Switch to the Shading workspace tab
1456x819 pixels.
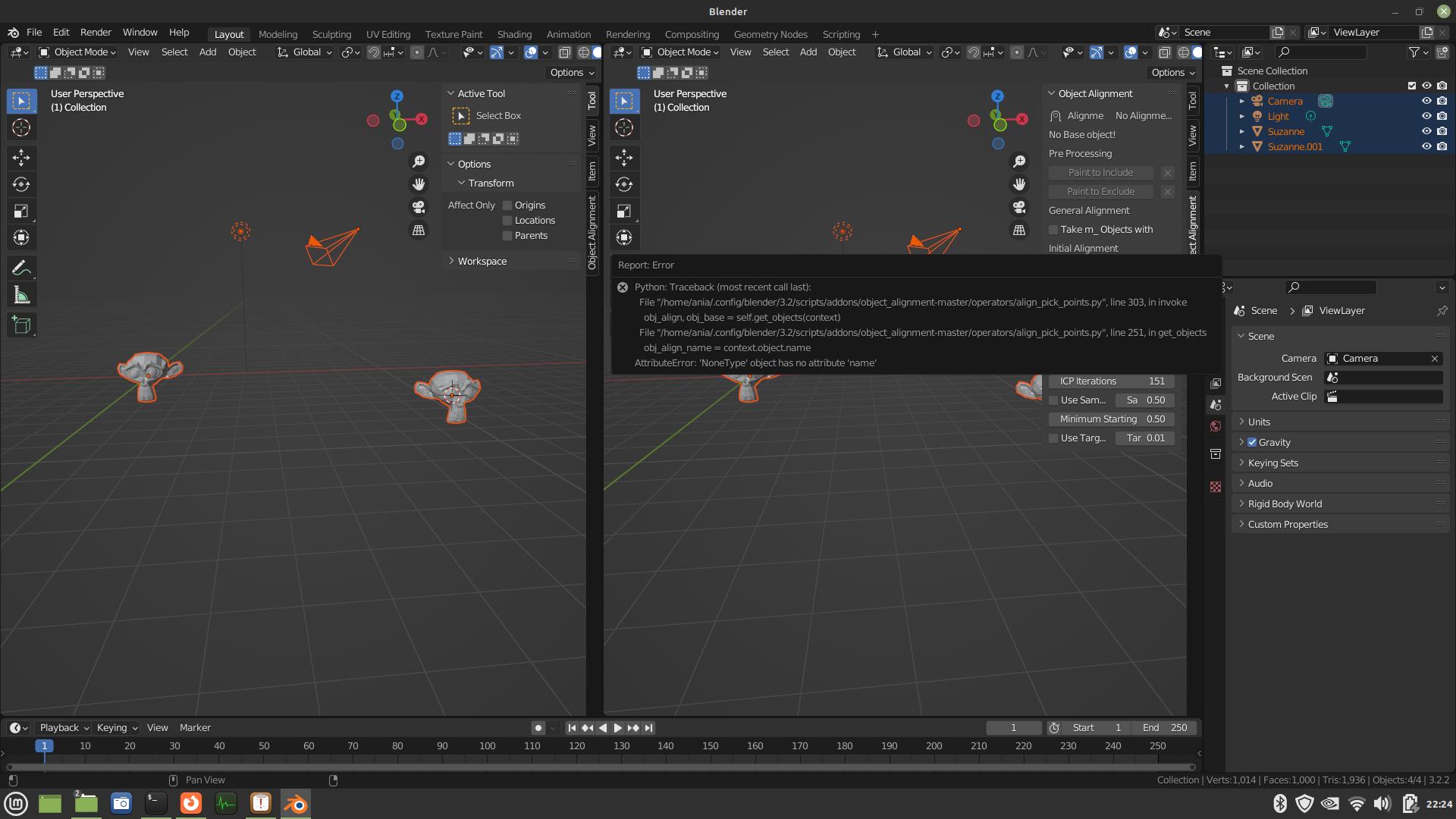coord(514,34)
